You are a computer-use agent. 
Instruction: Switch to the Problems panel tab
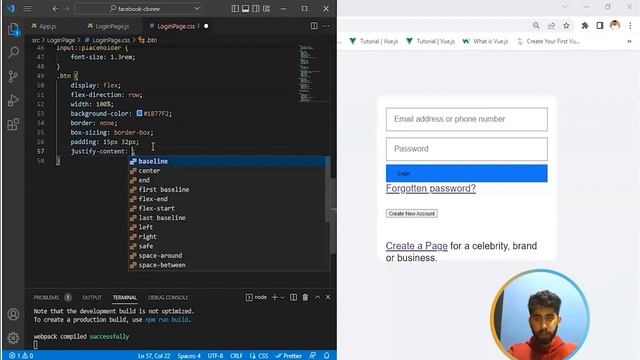point(46,298)
